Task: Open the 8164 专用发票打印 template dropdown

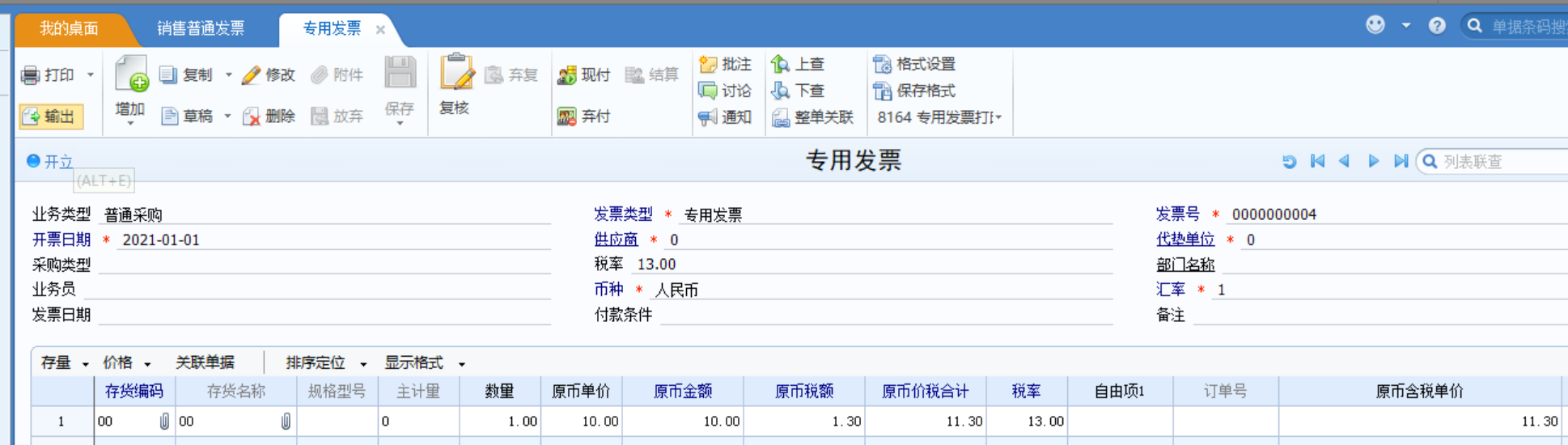Action: 940,117
